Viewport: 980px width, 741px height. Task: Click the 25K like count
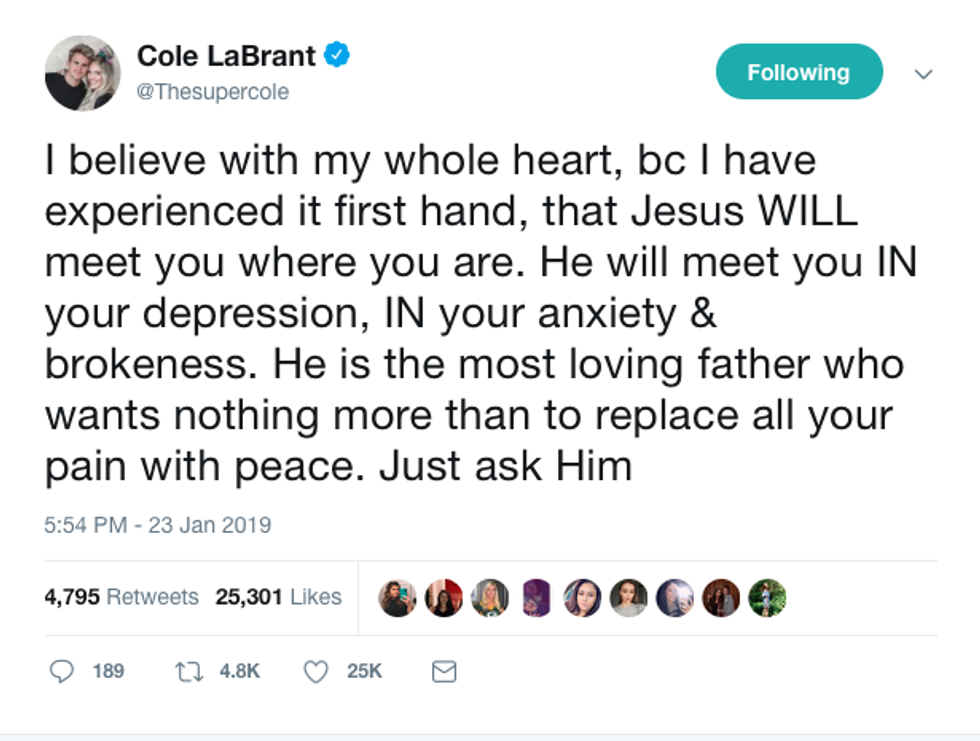[x=364, y=671]
